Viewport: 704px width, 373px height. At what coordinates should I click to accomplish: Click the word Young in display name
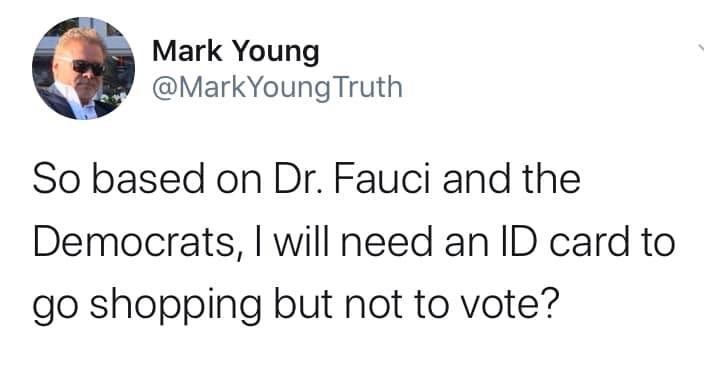(x=275, y=53)
